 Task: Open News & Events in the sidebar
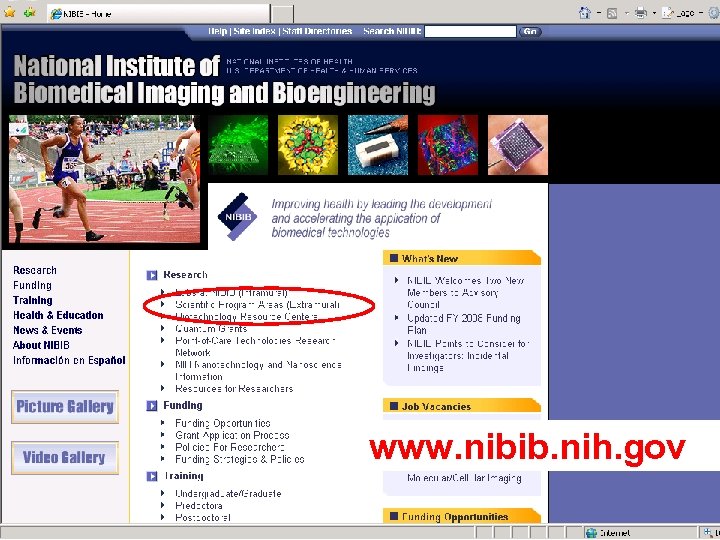(48, 331)
